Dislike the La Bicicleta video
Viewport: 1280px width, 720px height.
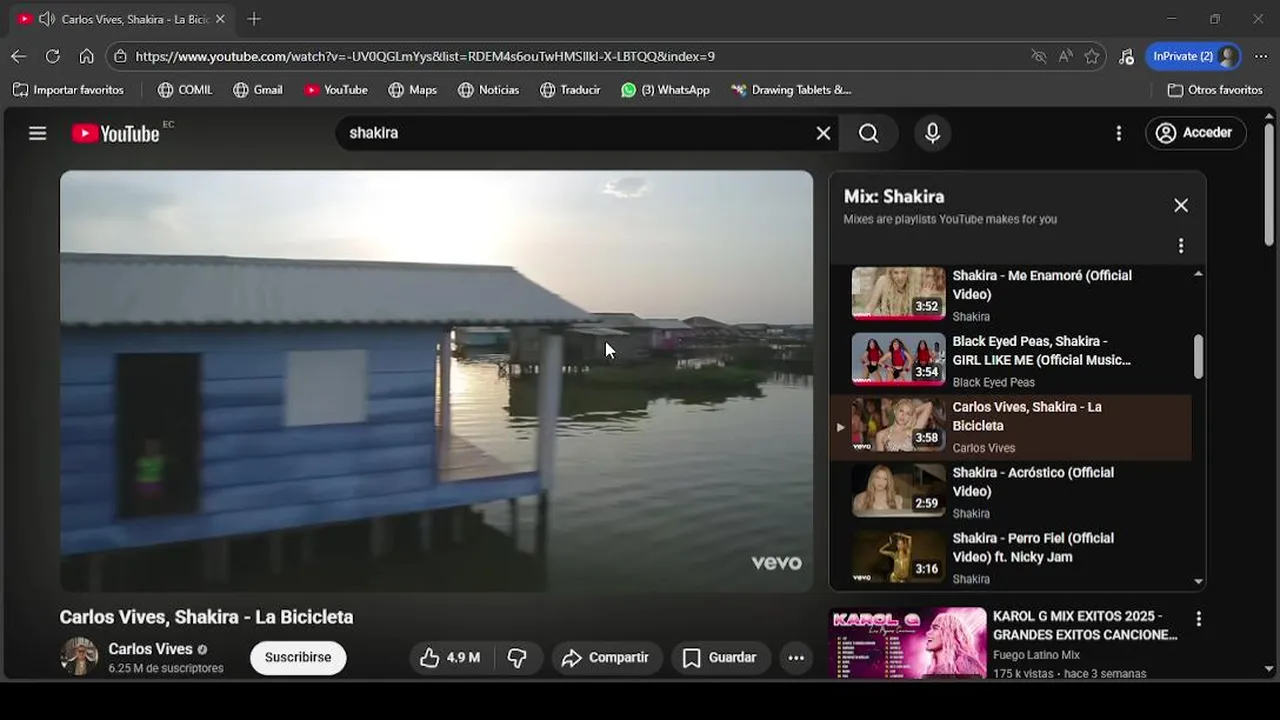[x=517, y=658]
